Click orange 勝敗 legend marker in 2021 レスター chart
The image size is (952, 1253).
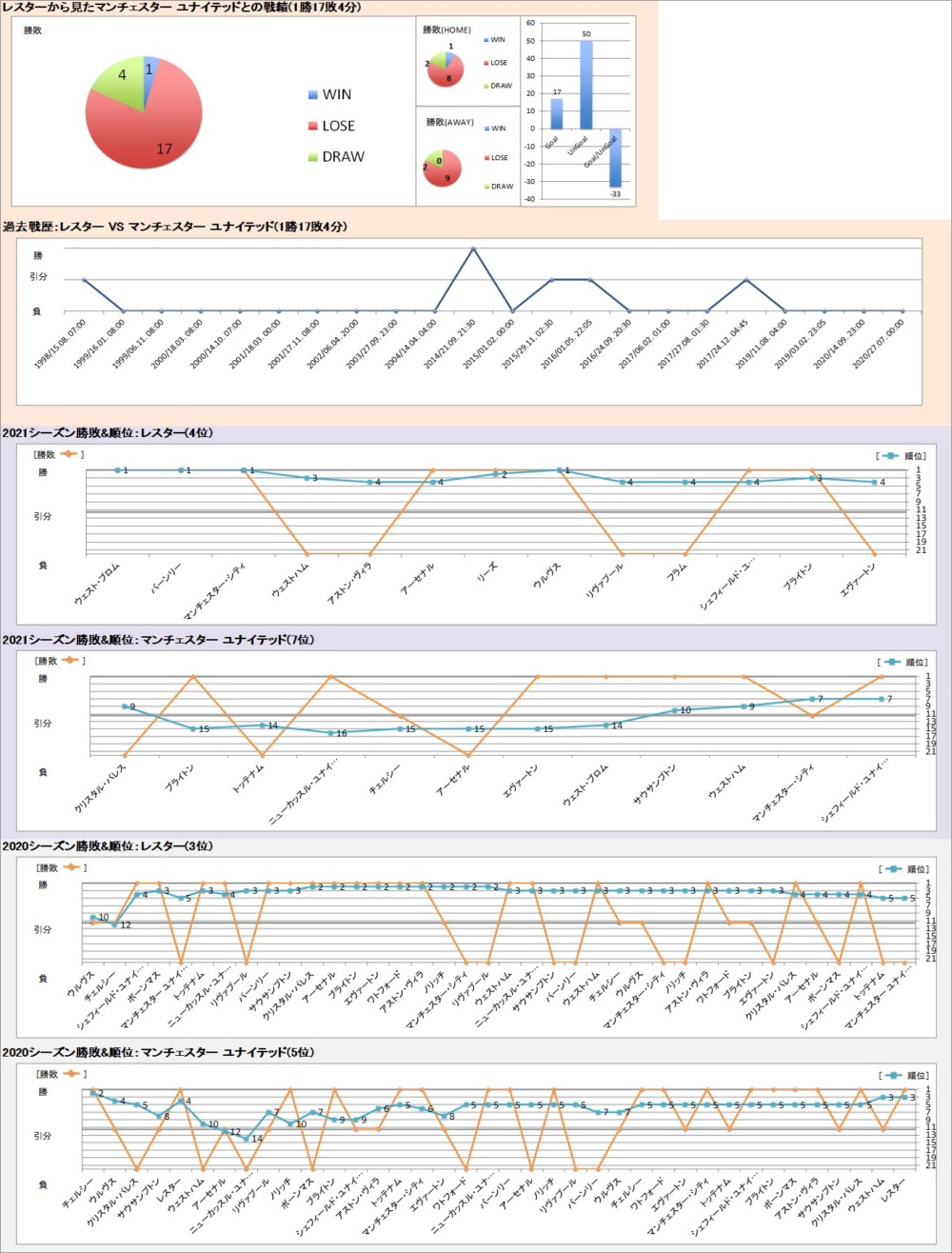click(69, 453)
